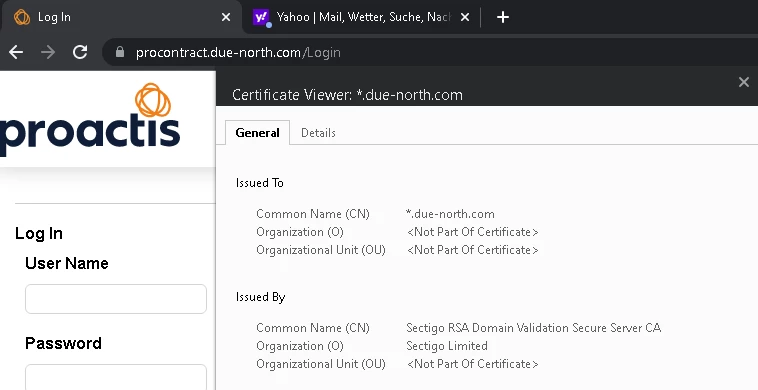Viewport: 758px width, 390px height.
Task: Click the browser forward arrow
Action: point(48,52)
